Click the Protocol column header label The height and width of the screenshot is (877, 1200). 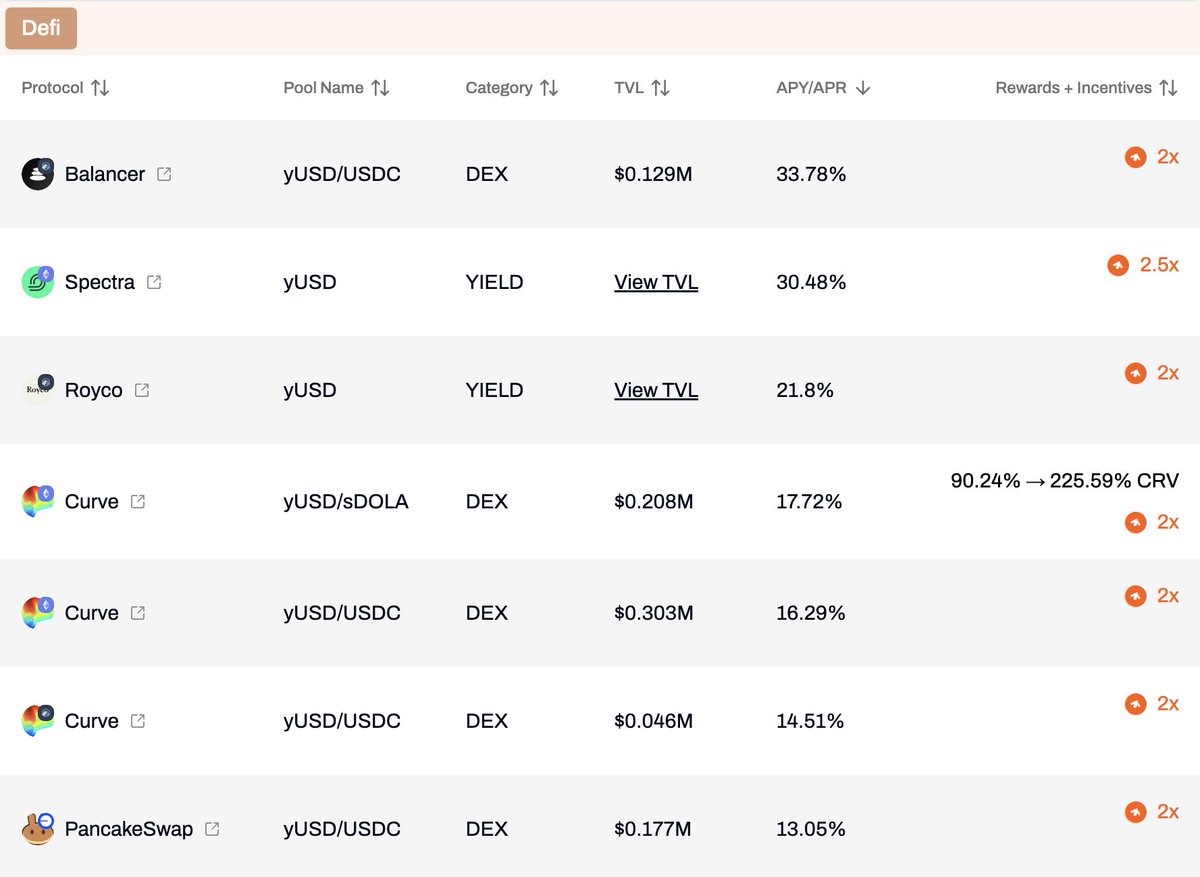point(52,88)
